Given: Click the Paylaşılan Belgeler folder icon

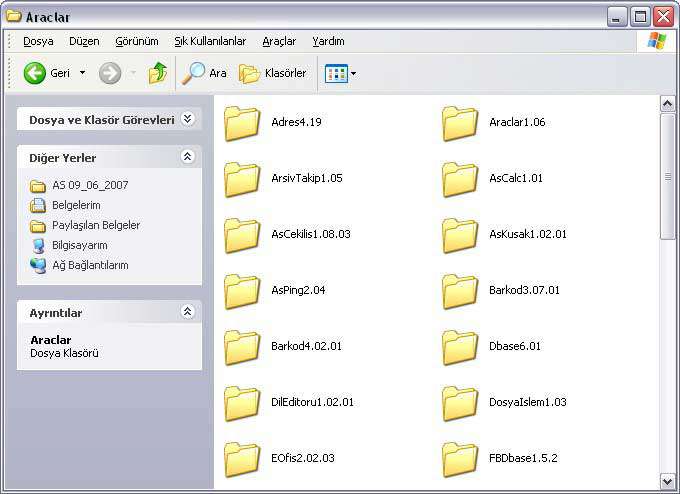Looking at the screenshot, I should pyautogui.click(x=38, y=226).
